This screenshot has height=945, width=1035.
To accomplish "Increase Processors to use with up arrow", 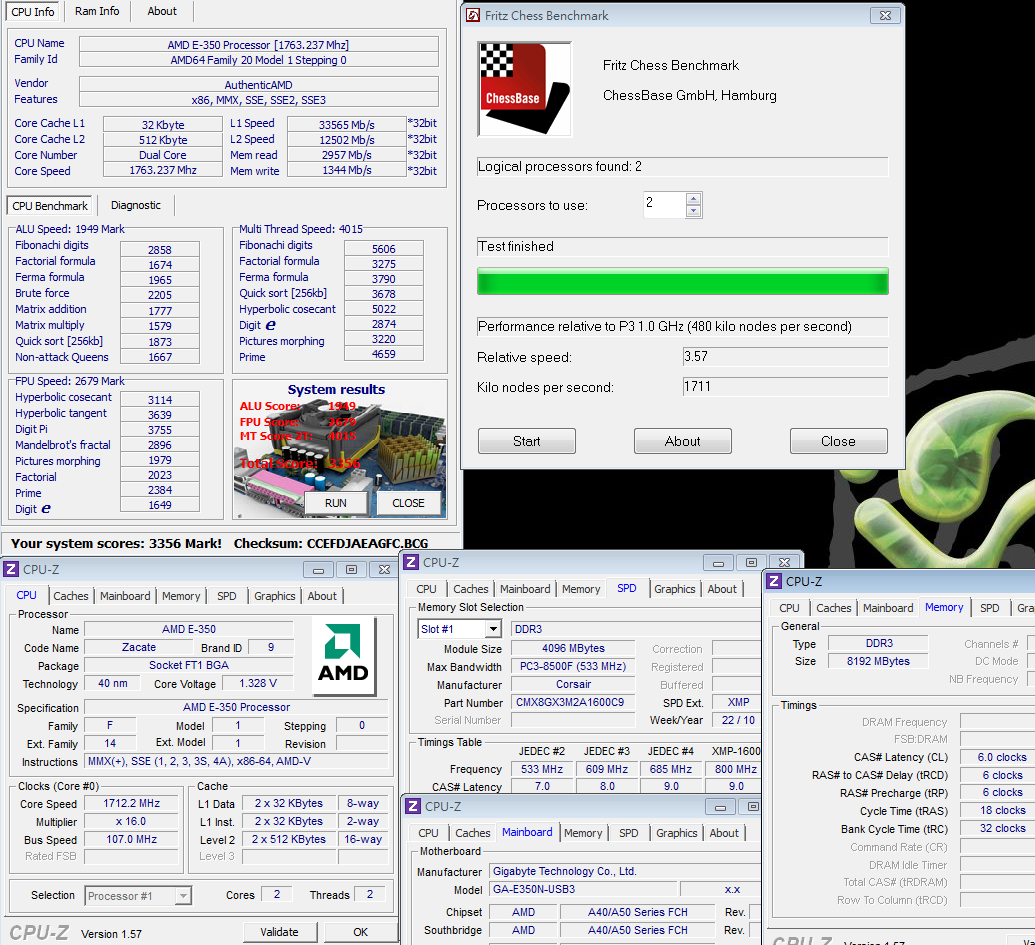I will pyautogui.click(x=693, y=199).
